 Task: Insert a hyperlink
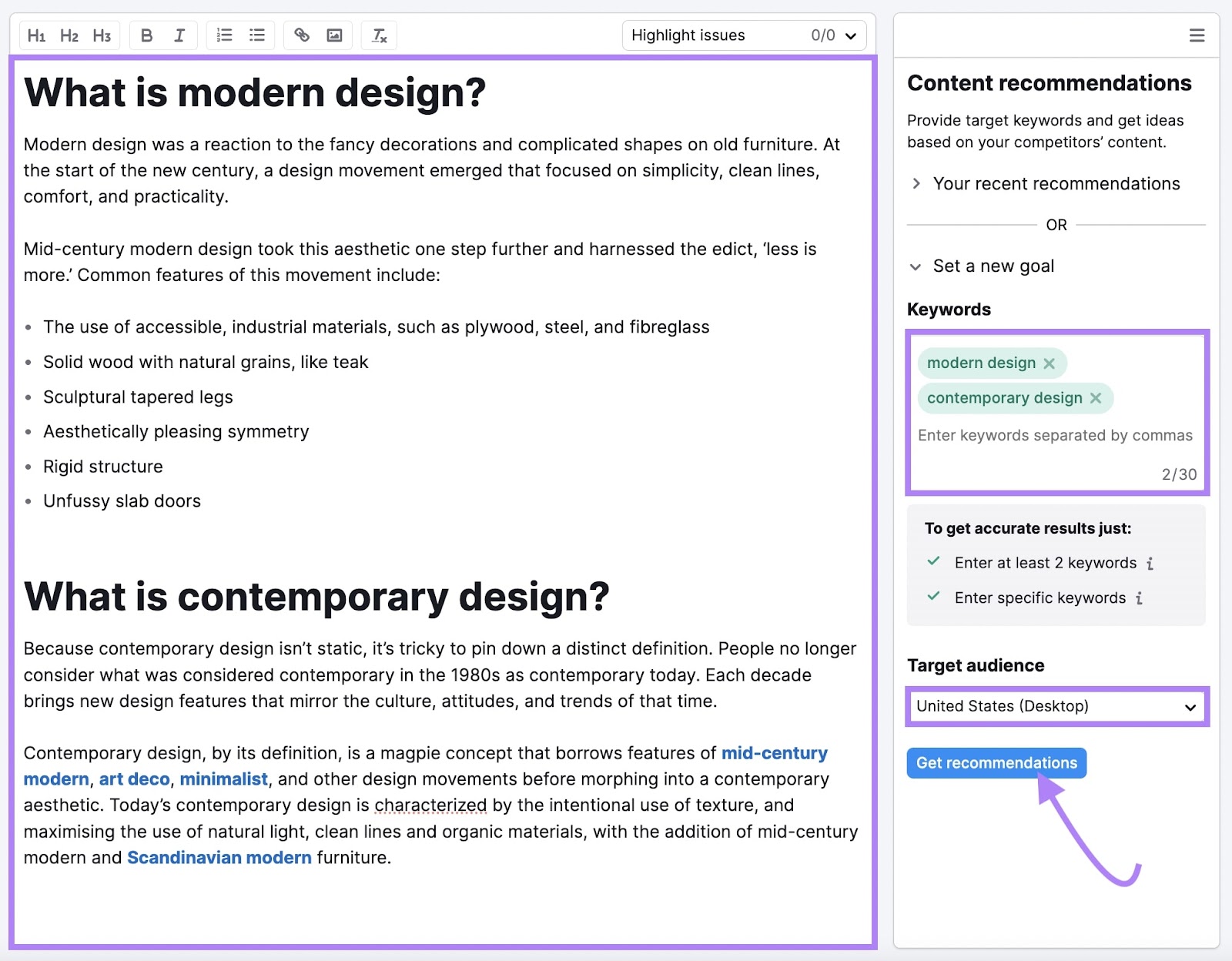tap(302, 35)
